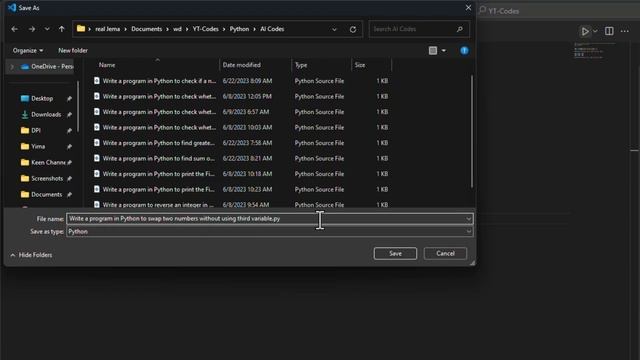Click the search magnifier icon
This screenshot has height=360, width=640.
click(460, 29)
